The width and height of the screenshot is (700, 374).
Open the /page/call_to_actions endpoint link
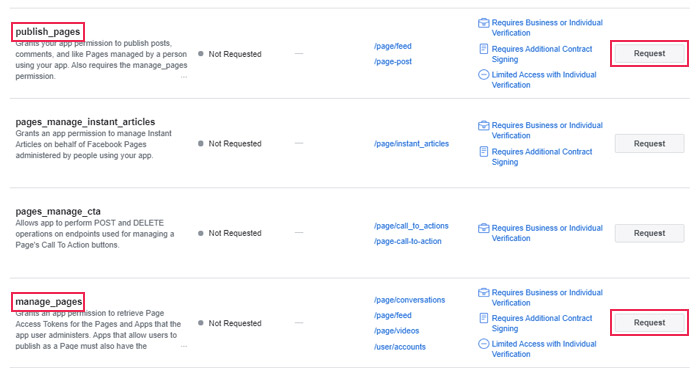[x=411, y=226]
